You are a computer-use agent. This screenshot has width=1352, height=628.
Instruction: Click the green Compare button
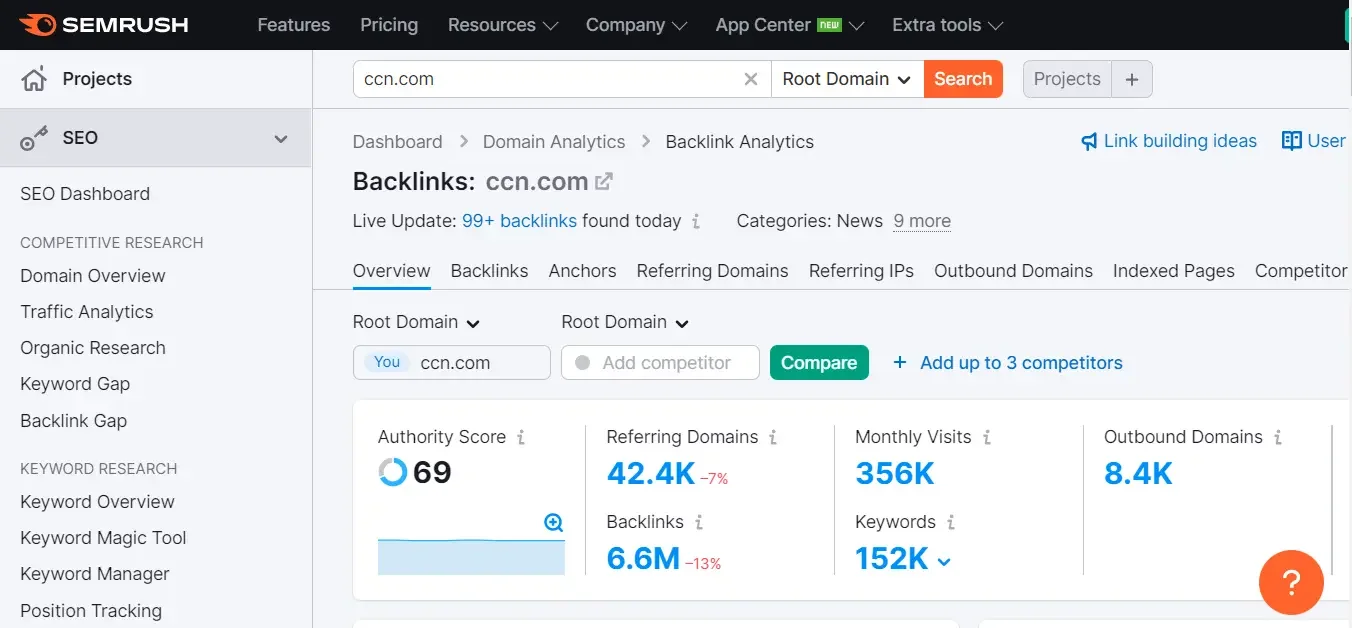tap(819, 363)
